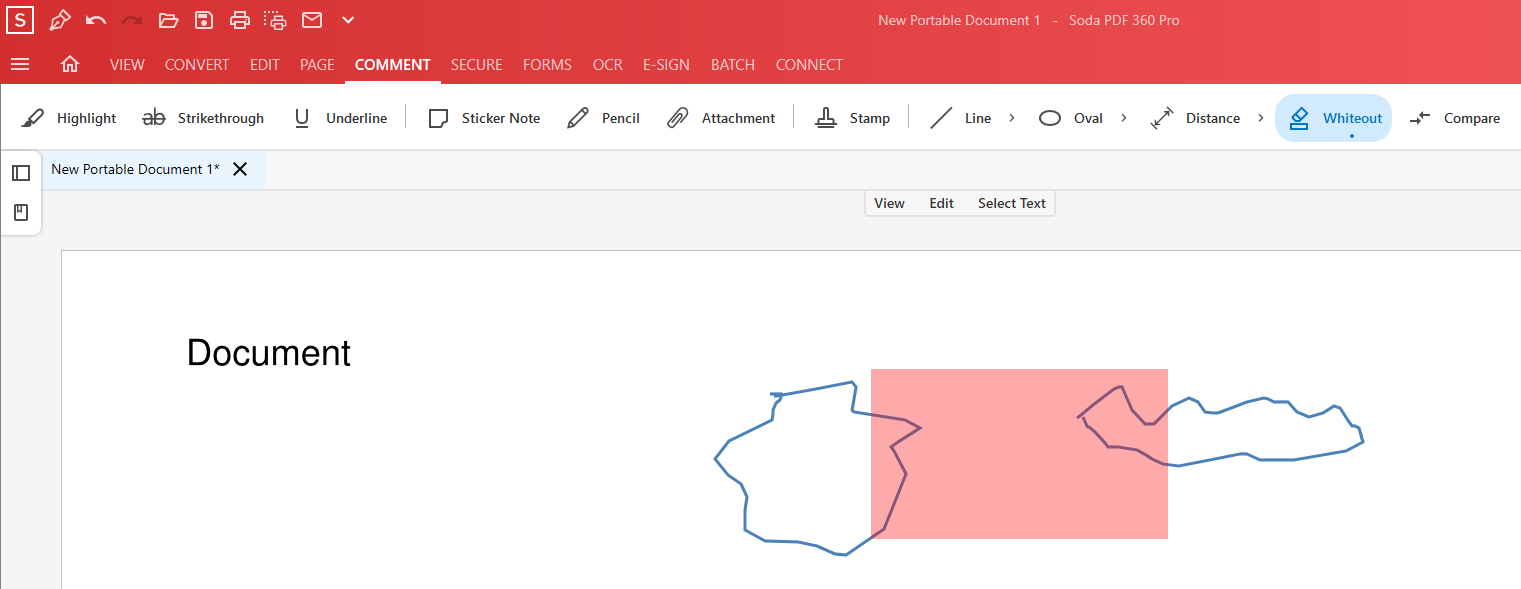Switch to the EDIT ribbon tab

(265, 64)
